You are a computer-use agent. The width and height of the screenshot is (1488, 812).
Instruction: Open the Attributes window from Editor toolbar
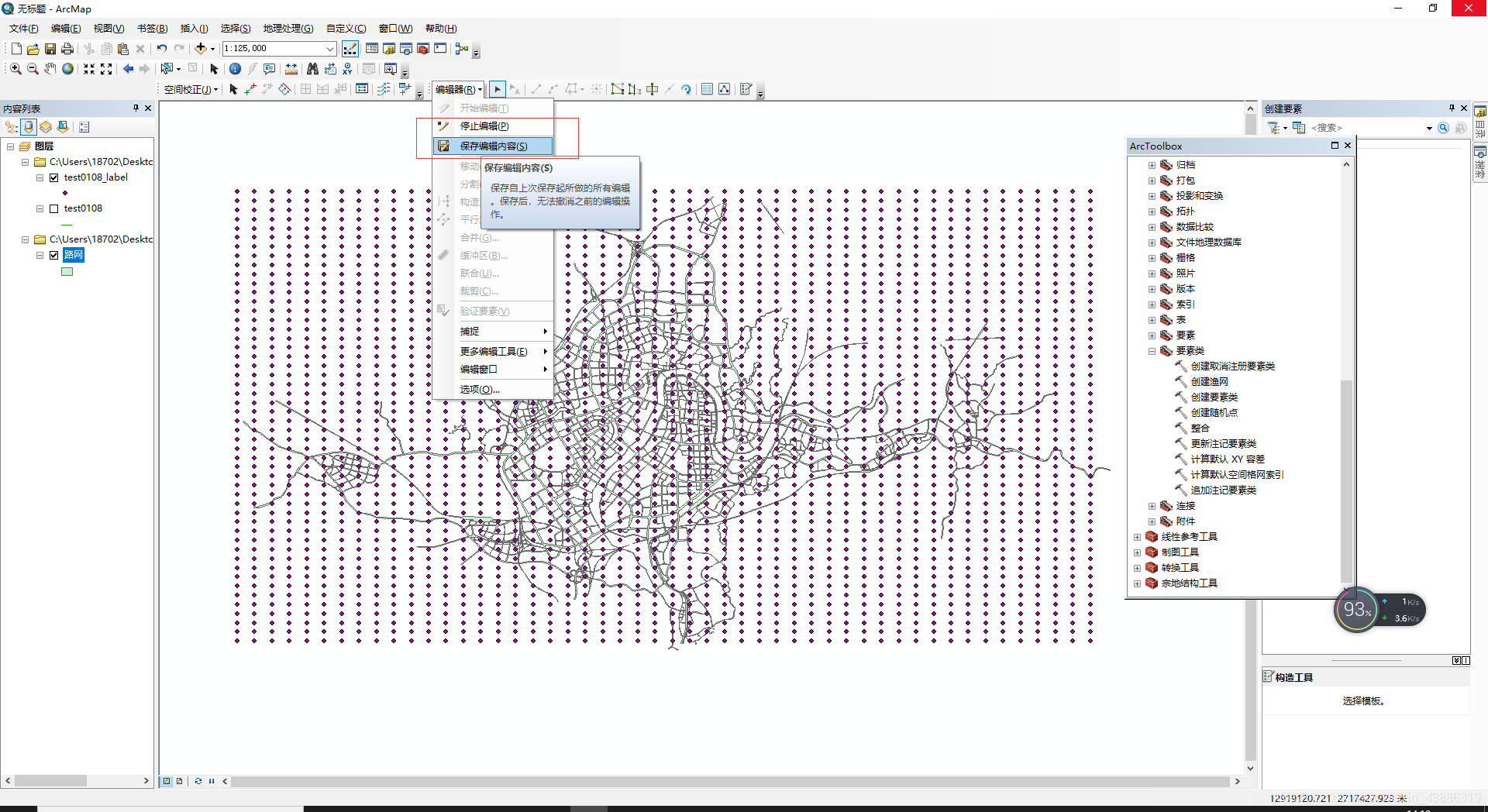pyautogui.click(x=707, y=89)
